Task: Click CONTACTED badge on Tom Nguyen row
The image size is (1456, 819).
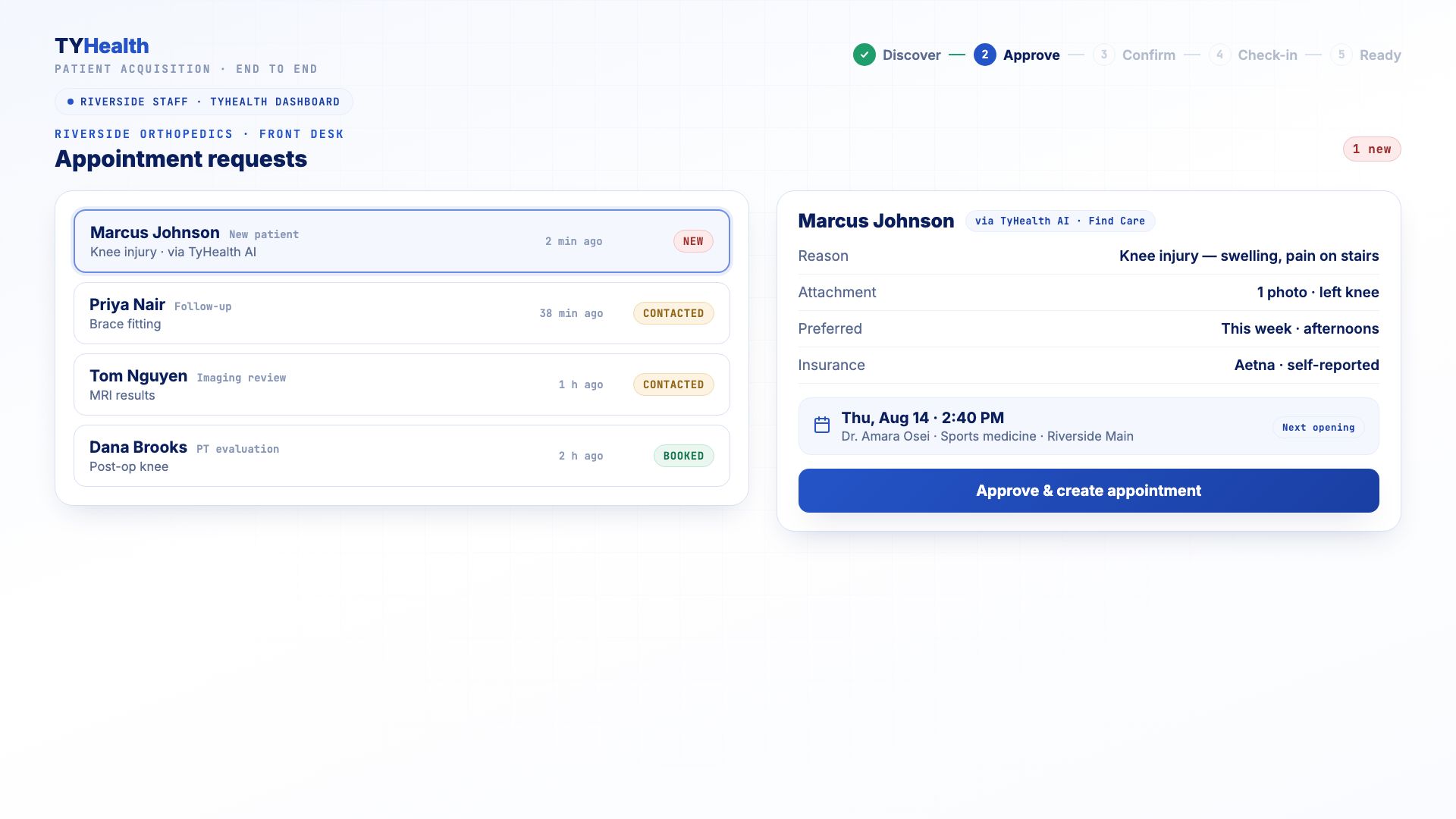Action: tap(673, 384)
